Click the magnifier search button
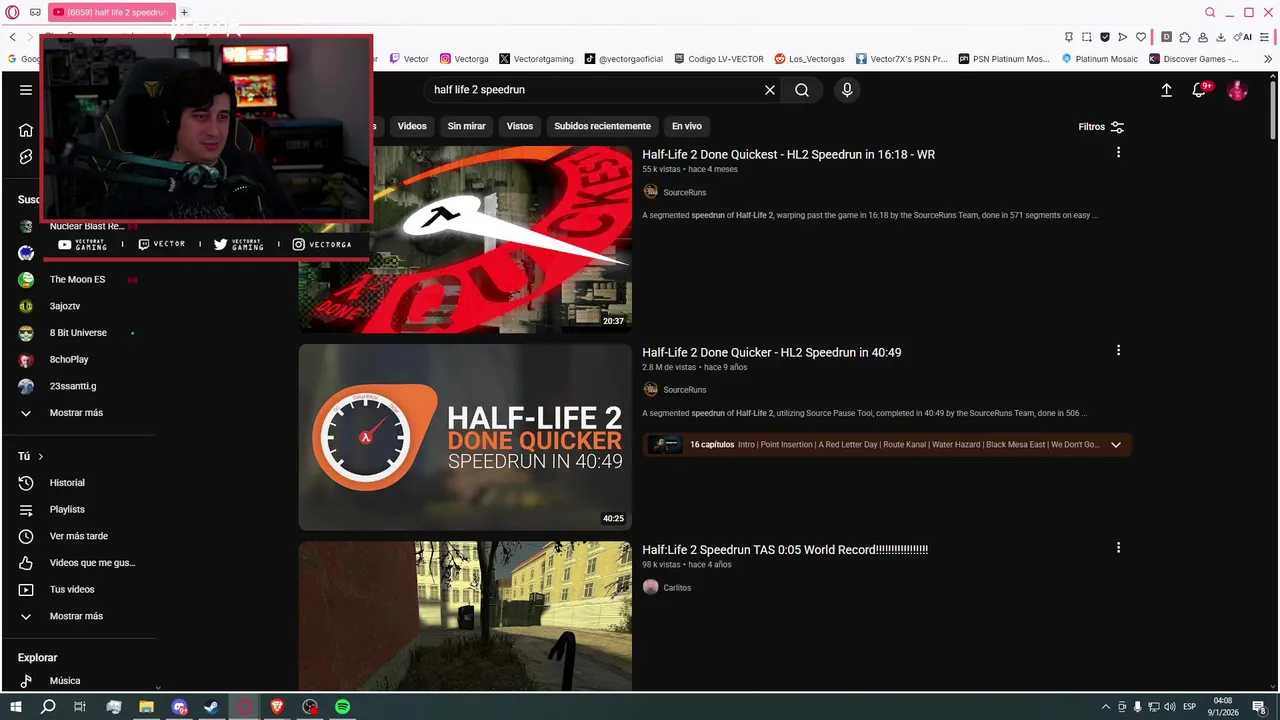Screen dimensions: 1280x720 pos(802,90)
